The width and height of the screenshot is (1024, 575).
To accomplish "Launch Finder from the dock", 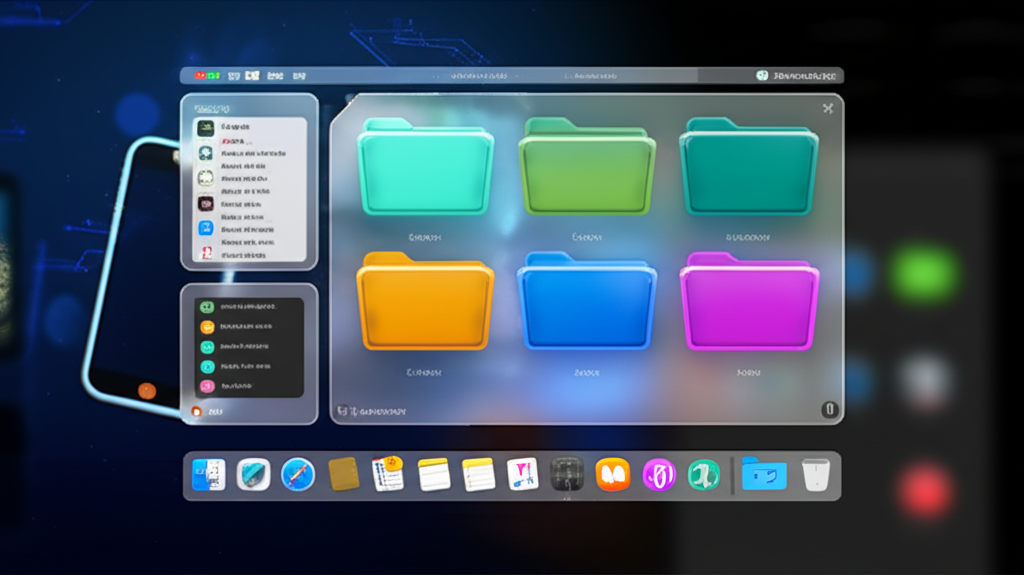I will click(208, 474).
